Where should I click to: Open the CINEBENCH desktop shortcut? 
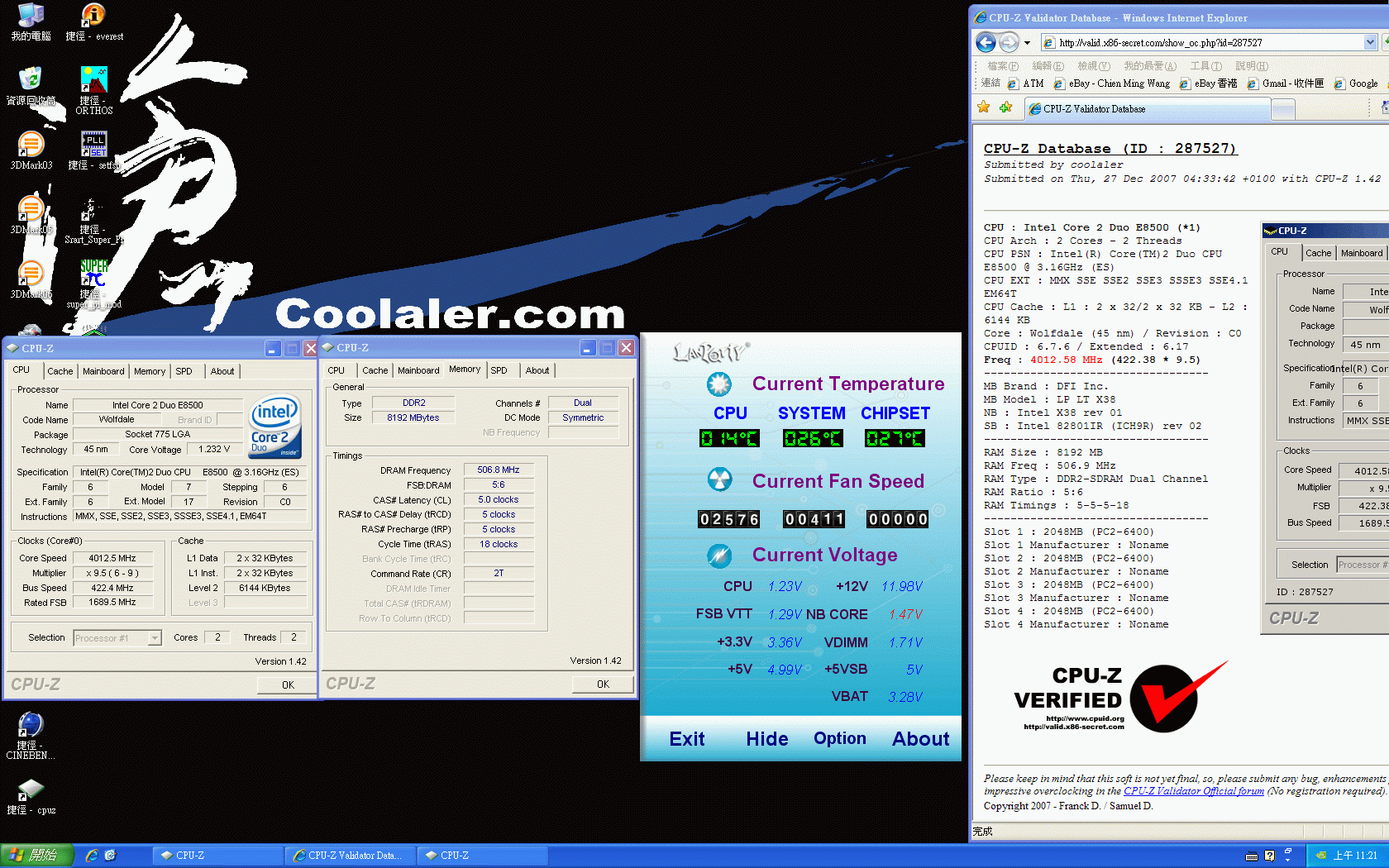(x=31, y=736)
